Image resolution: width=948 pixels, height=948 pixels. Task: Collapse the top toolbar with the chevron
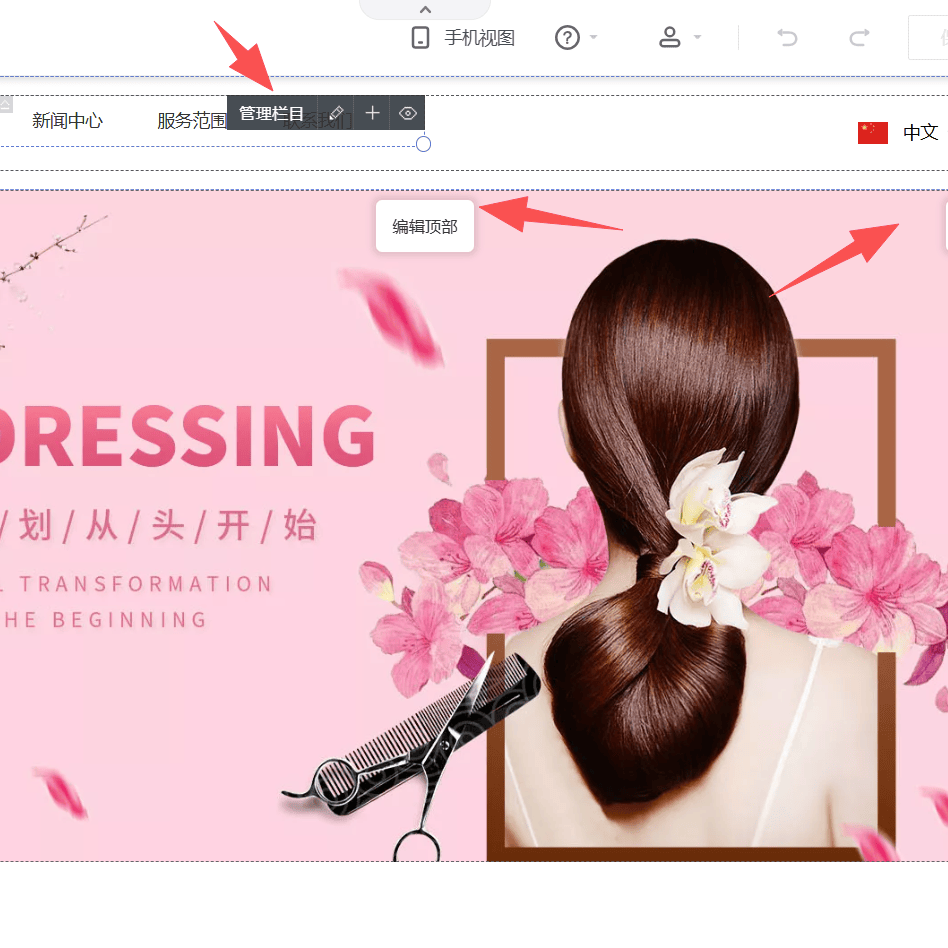pos(425,9)
